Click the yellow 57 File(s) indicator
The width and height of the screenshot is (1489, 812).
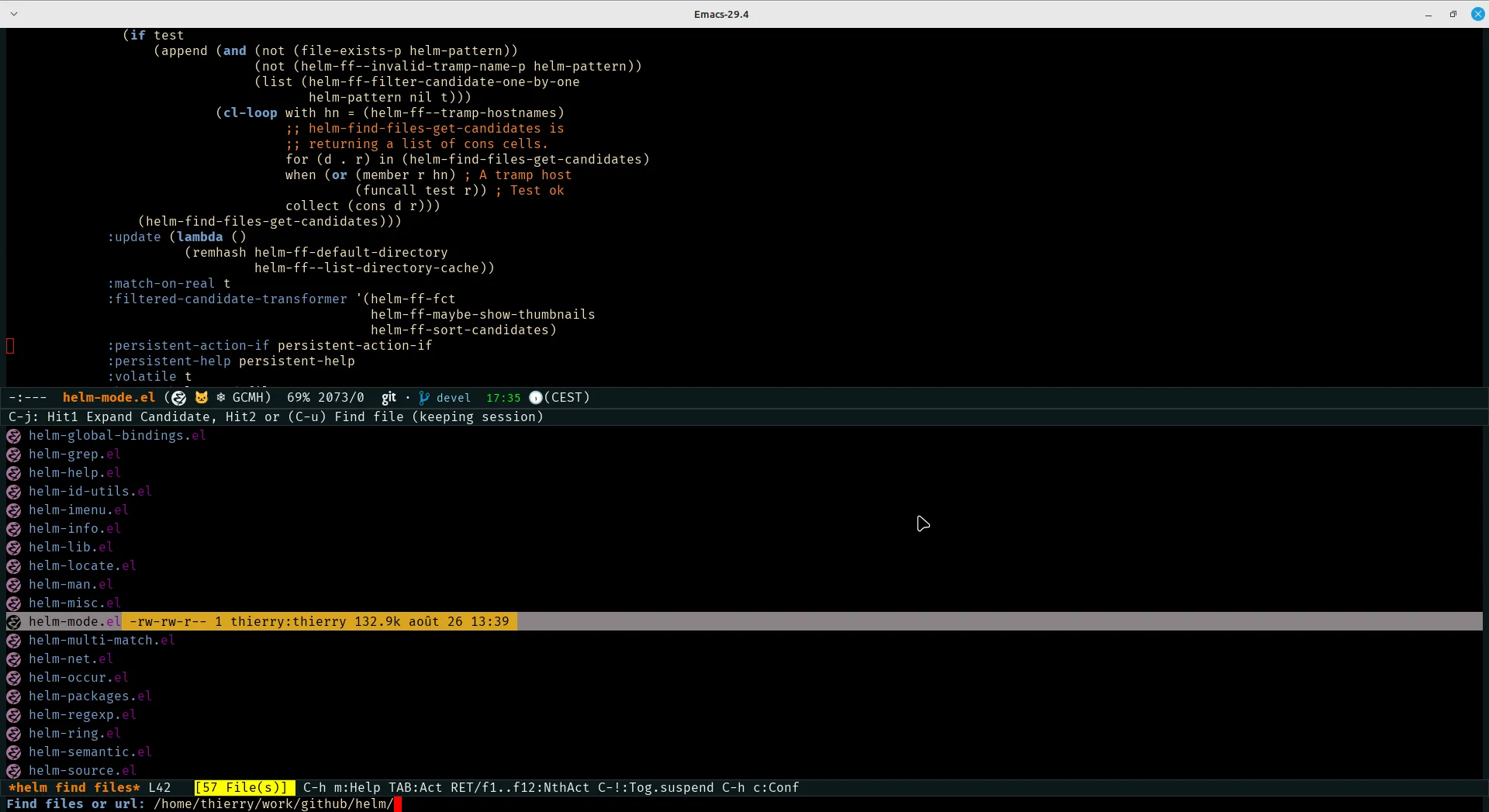pyautogui.click(x=244, y=788)
